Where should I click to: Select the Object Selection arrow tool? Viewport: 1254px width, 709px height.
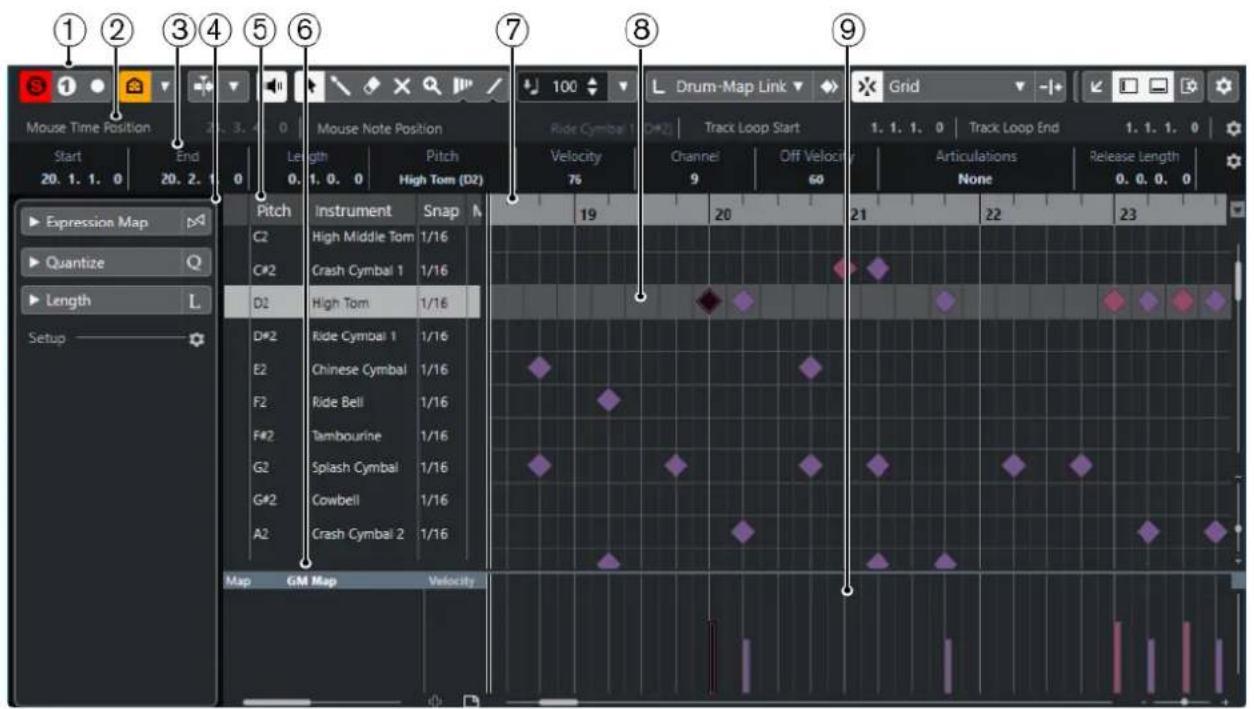(312, 87)
